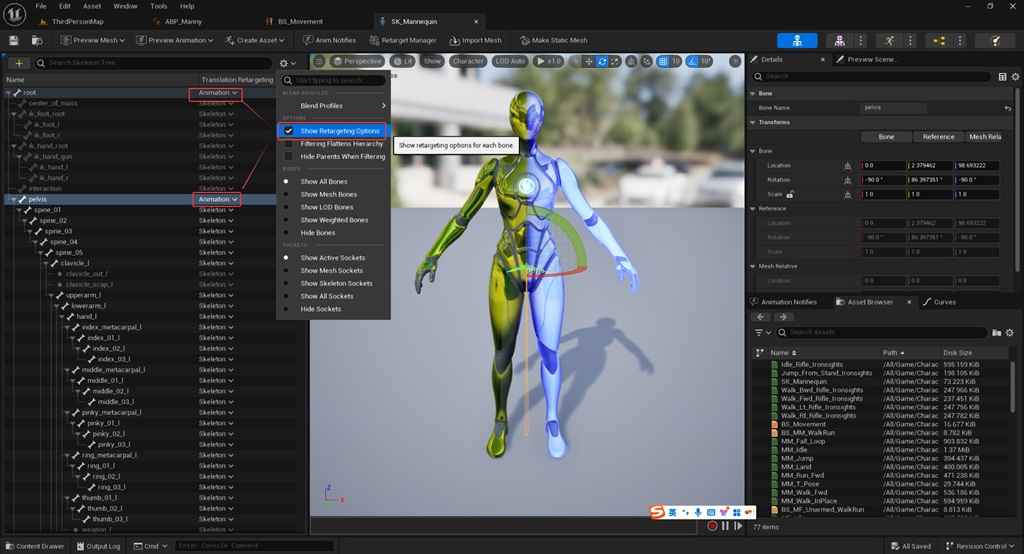Click the Reference transform button
Screen dimensions: 1024x554
pyautogui.click(x=938, y=137)
